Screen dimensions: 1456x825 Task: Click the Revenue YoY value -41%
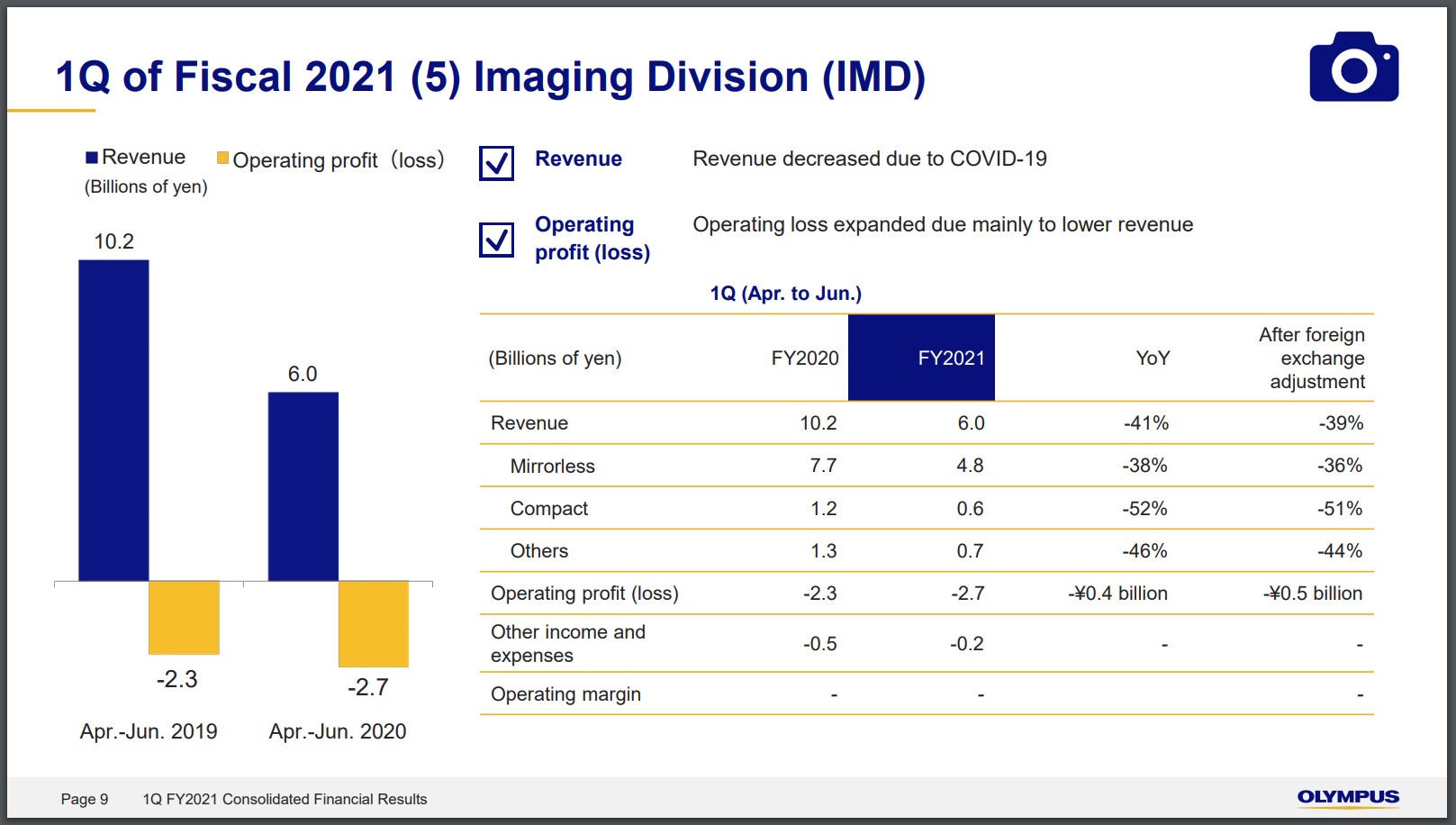coord(1145,423)
